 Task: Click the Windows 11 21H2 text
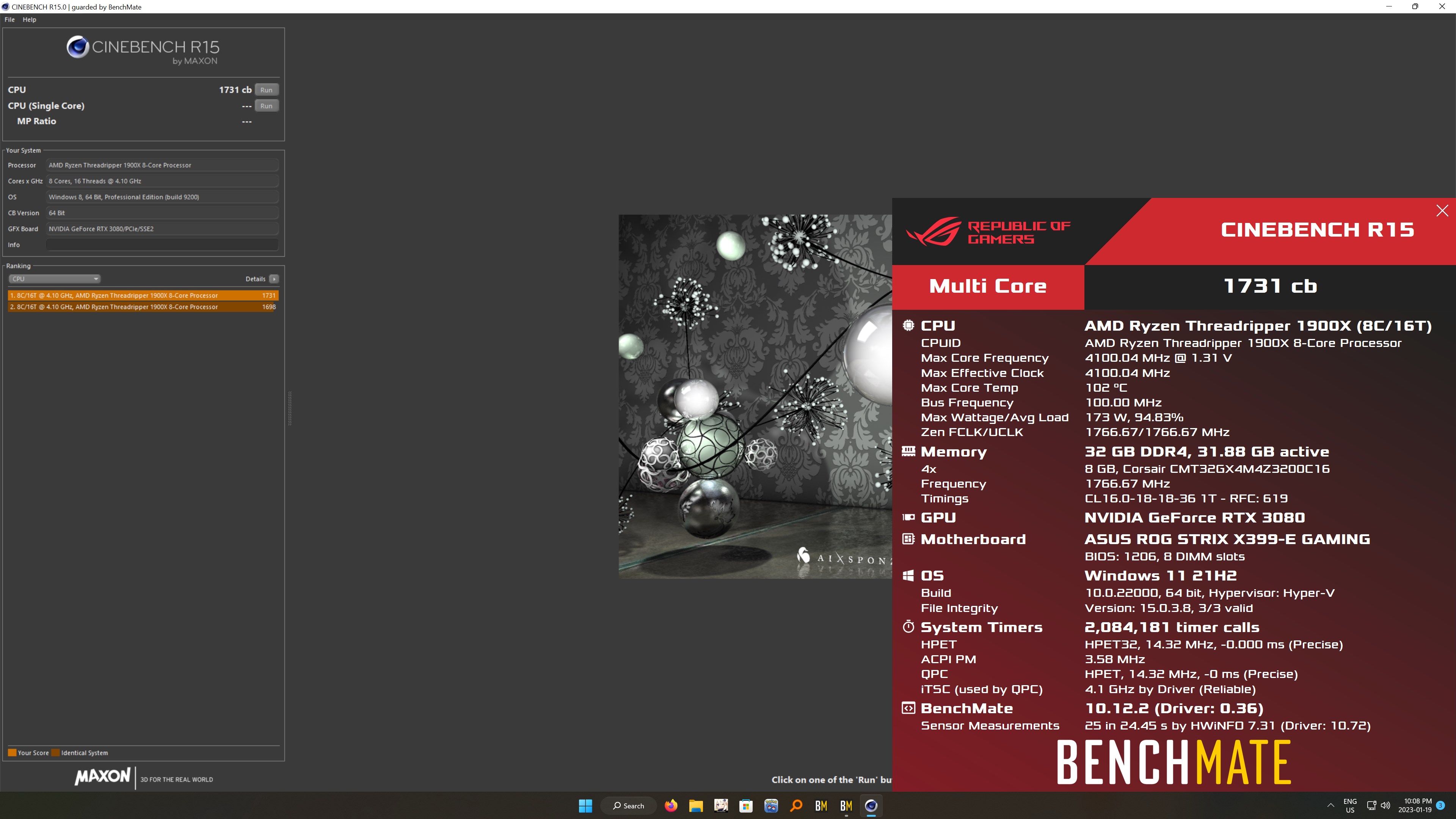1161,576
